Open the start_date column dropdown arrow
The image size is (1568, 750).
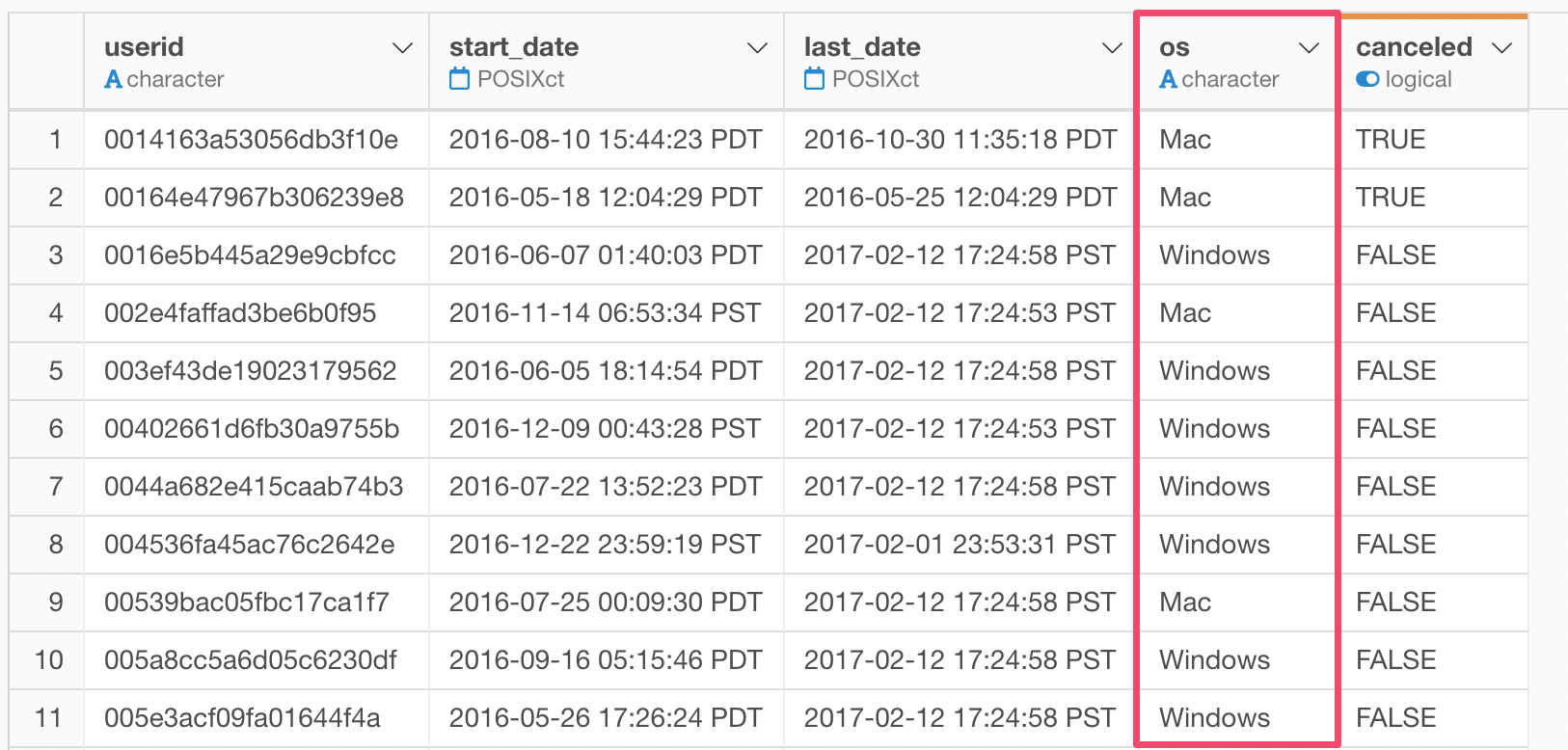[x=758, y=48]
